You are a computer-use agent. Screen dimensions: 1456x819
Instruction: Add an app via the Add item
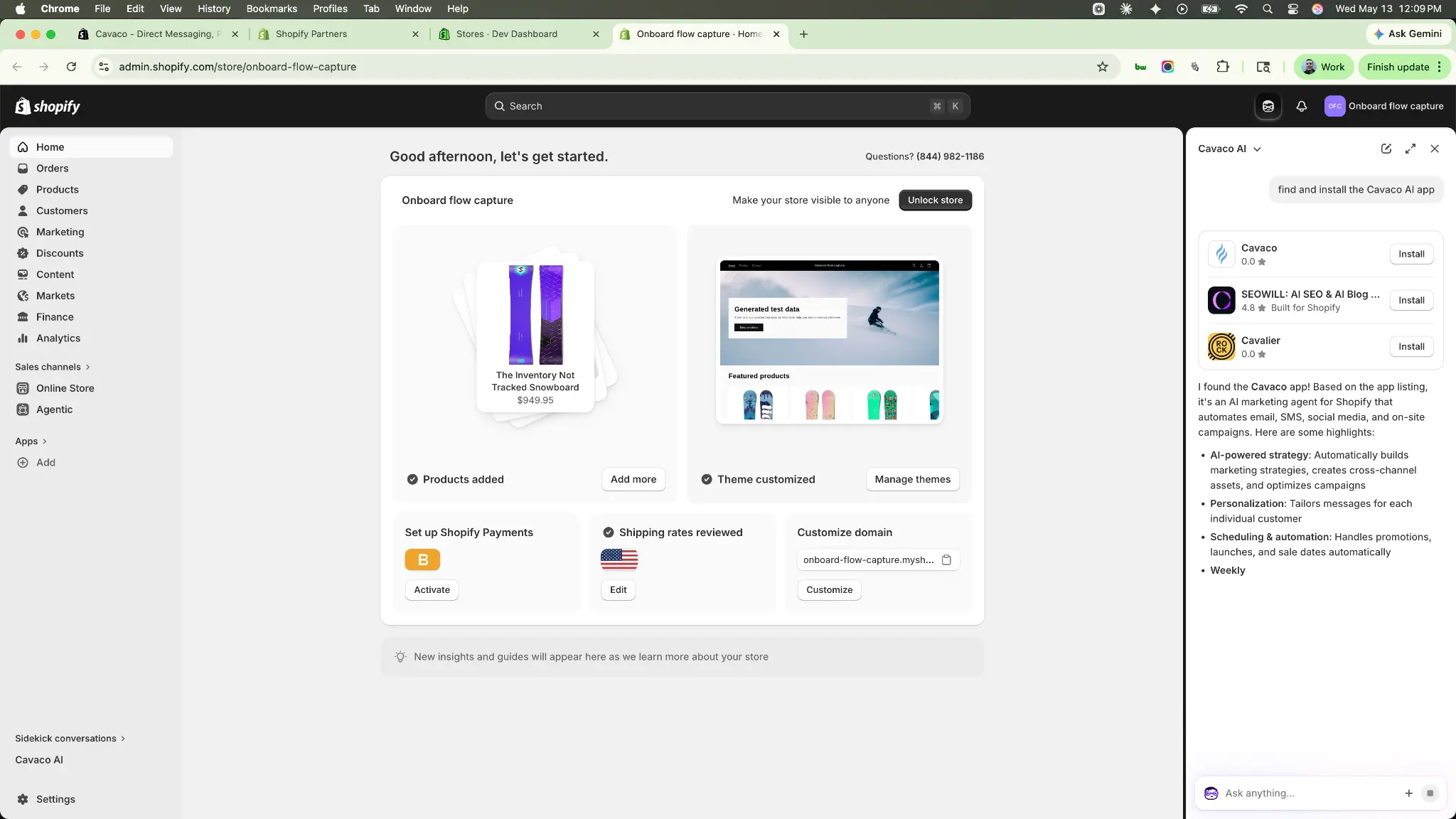coord(91,462)
